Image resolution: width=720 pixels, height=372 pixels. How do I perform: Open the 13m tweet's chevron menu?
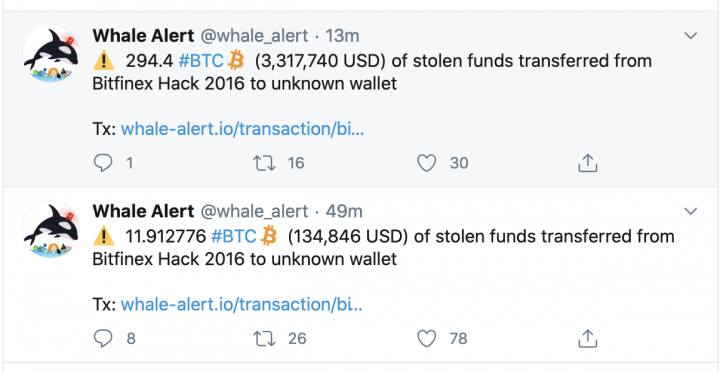point(691,35)
